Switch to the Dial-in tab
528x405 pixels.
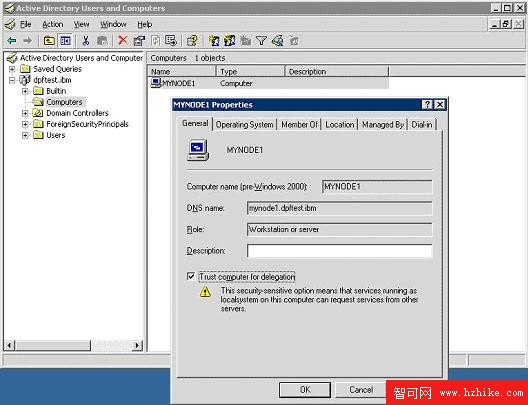422,125
